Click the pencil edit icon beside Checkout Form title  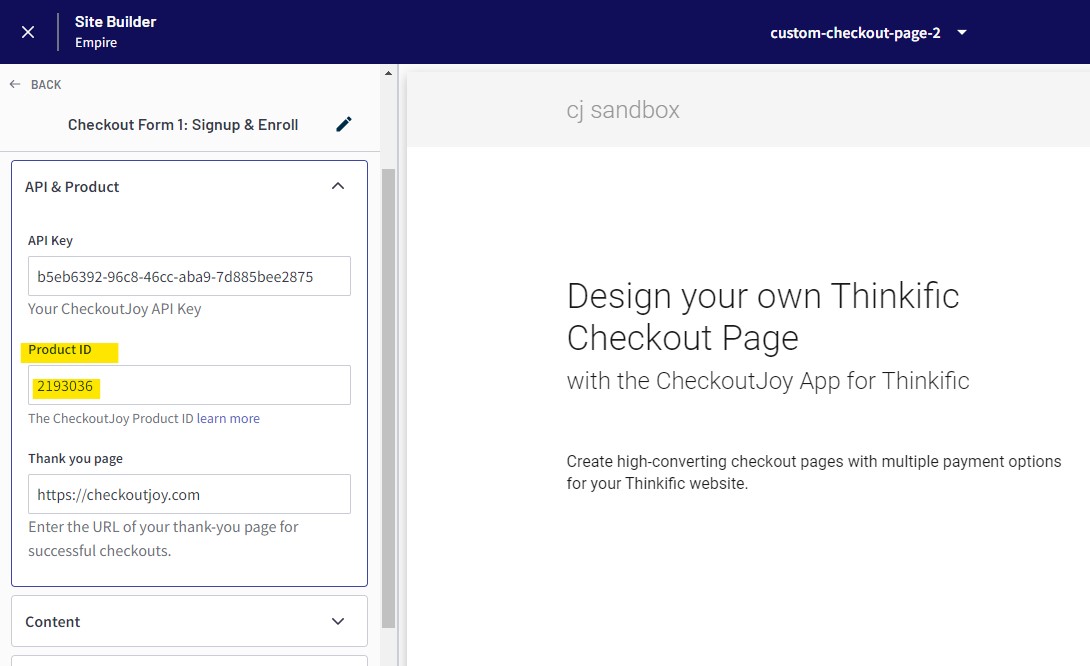coord(343,124)
